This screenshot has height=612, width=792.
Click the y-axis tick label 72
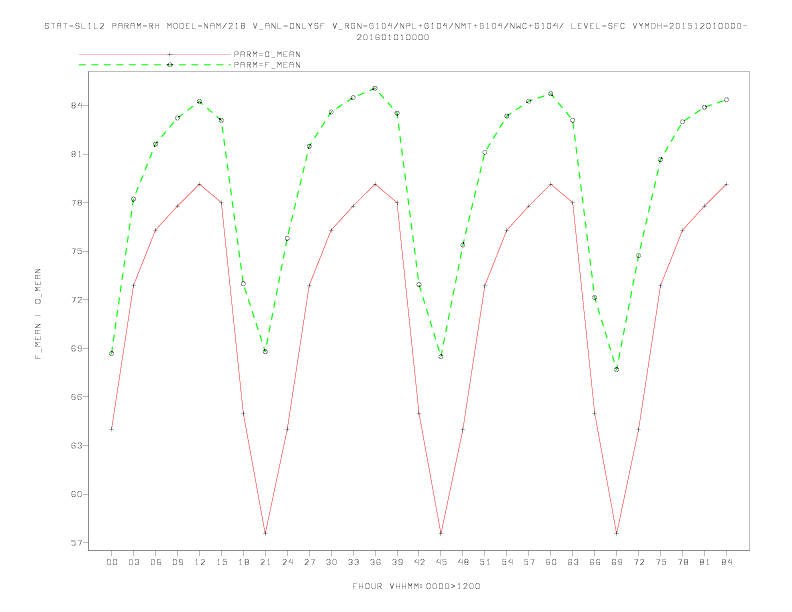click(x=76, y=299)
